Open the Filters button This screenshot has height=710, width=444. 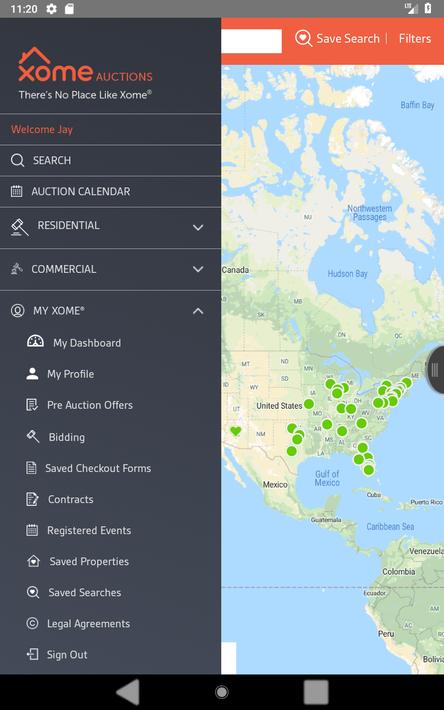pos(415,38)
